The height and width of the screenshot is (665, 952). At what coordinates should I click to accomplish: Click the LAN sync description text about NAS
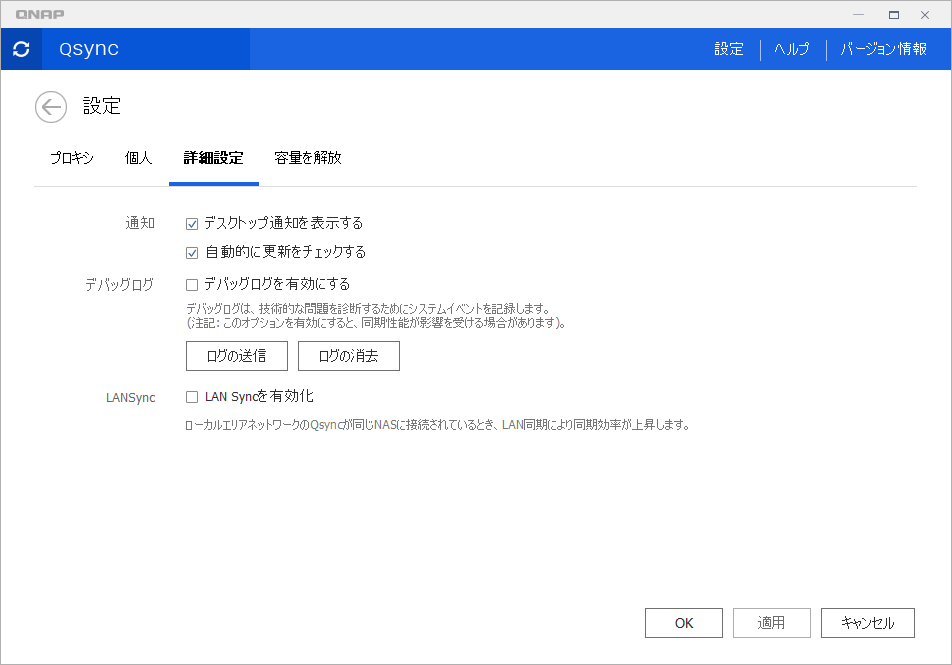coord(438,425)
